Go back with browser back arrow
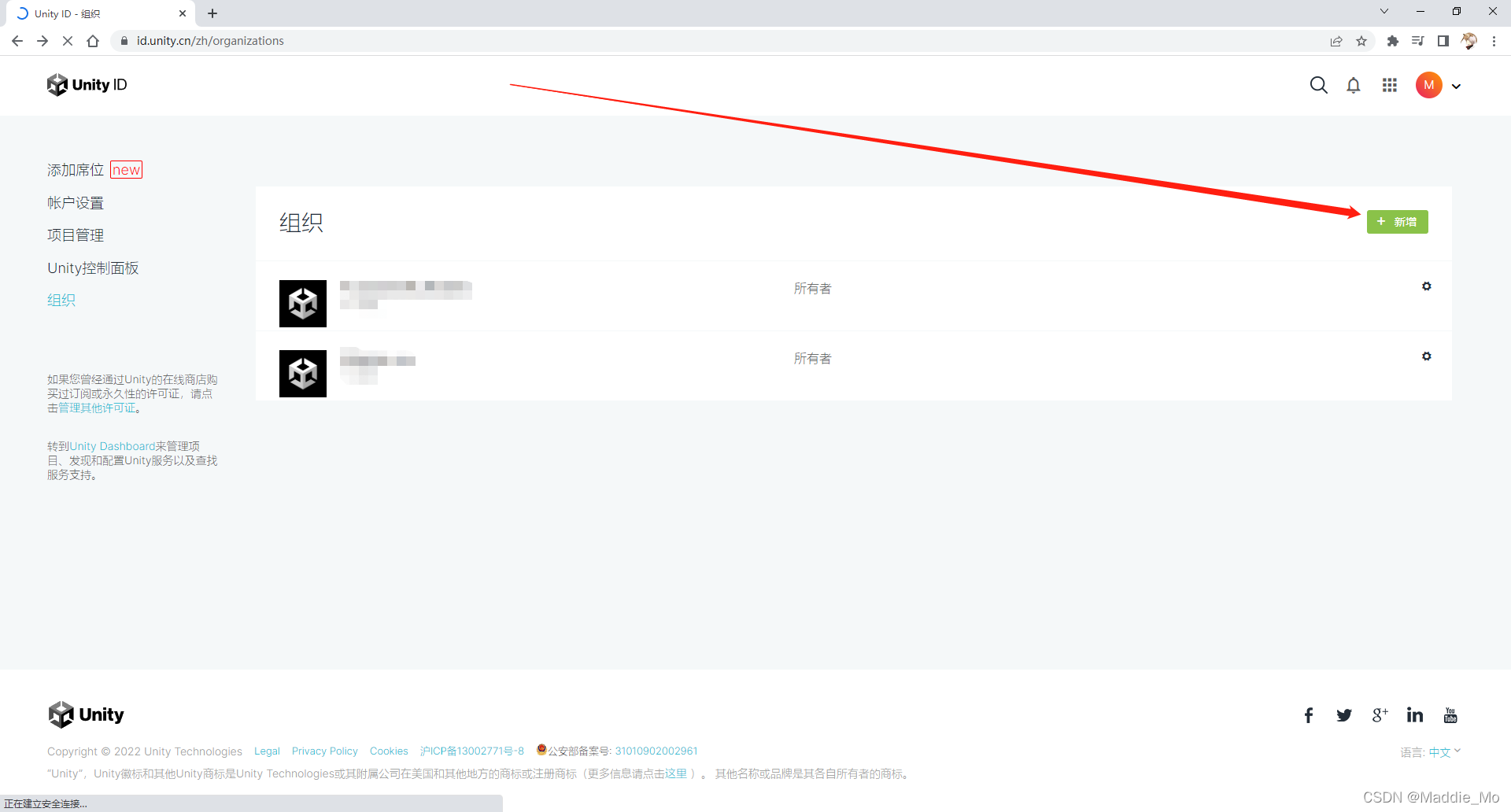Screen dimensions: 1511x812 coord(17,41)
